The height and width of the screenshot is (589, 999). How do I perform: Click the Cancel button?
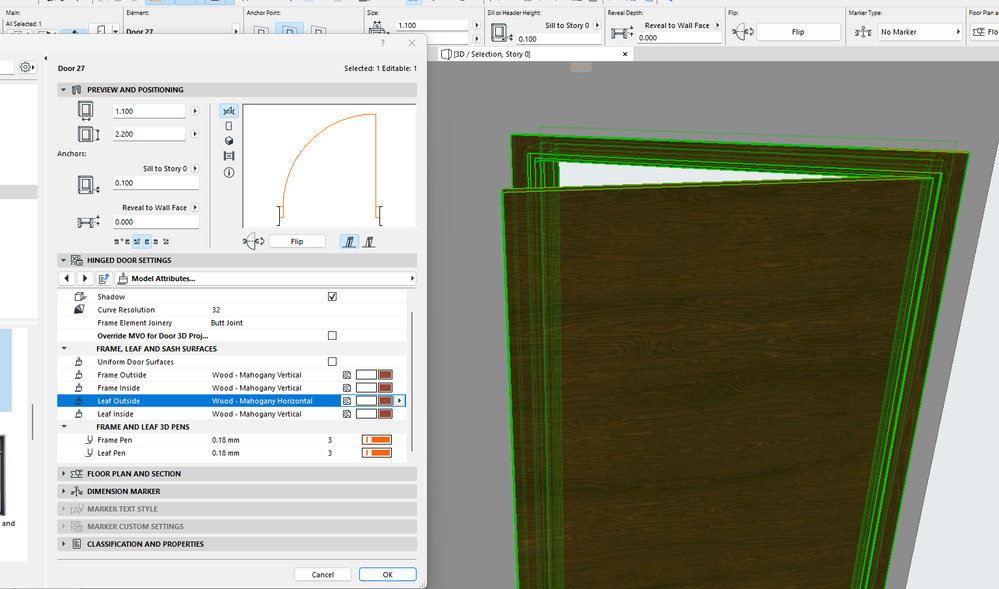322,575
